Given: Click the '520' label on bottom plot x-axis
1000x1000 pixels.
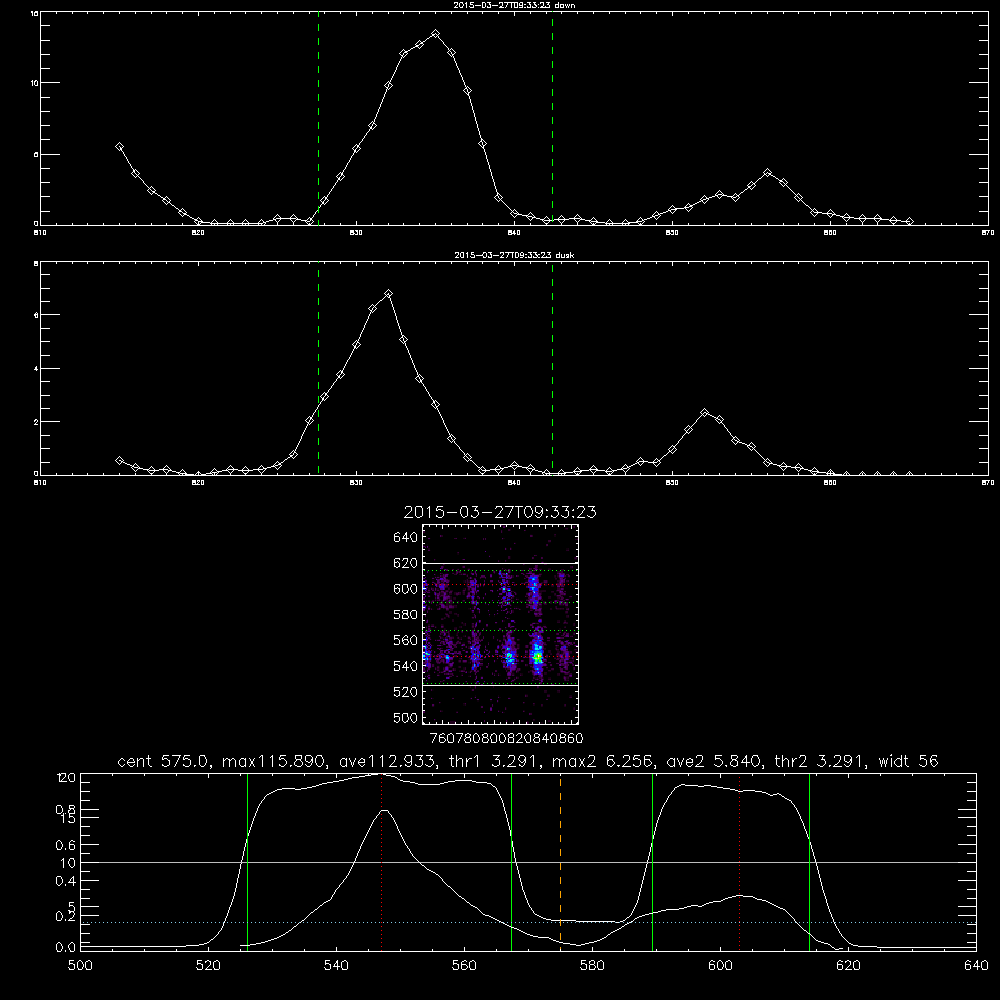Looking at the screenshot, I should point(208,966).
